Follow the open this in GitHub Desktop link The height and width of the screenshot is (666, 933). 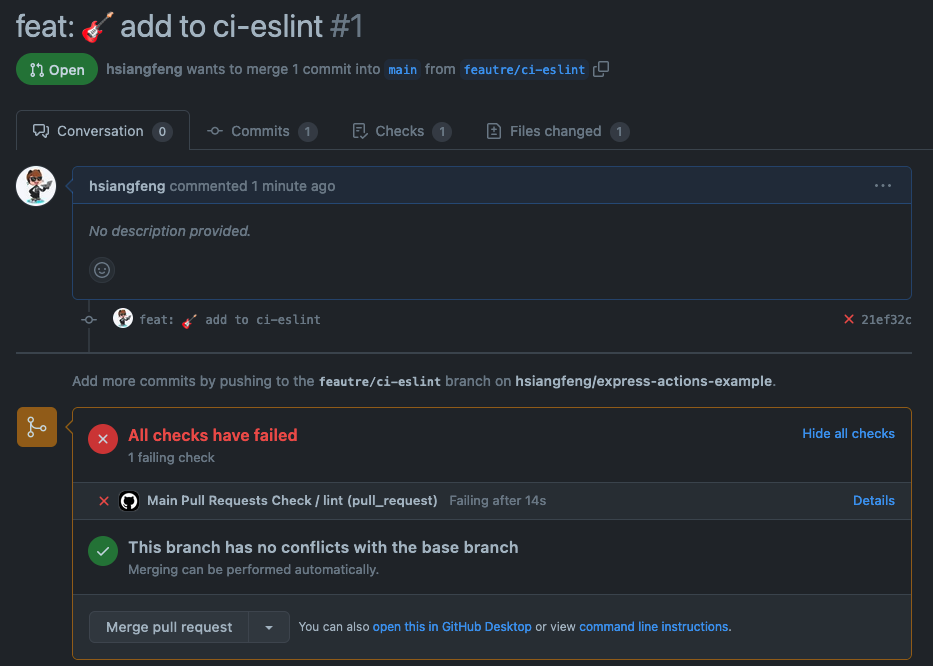tap(452, 627)
